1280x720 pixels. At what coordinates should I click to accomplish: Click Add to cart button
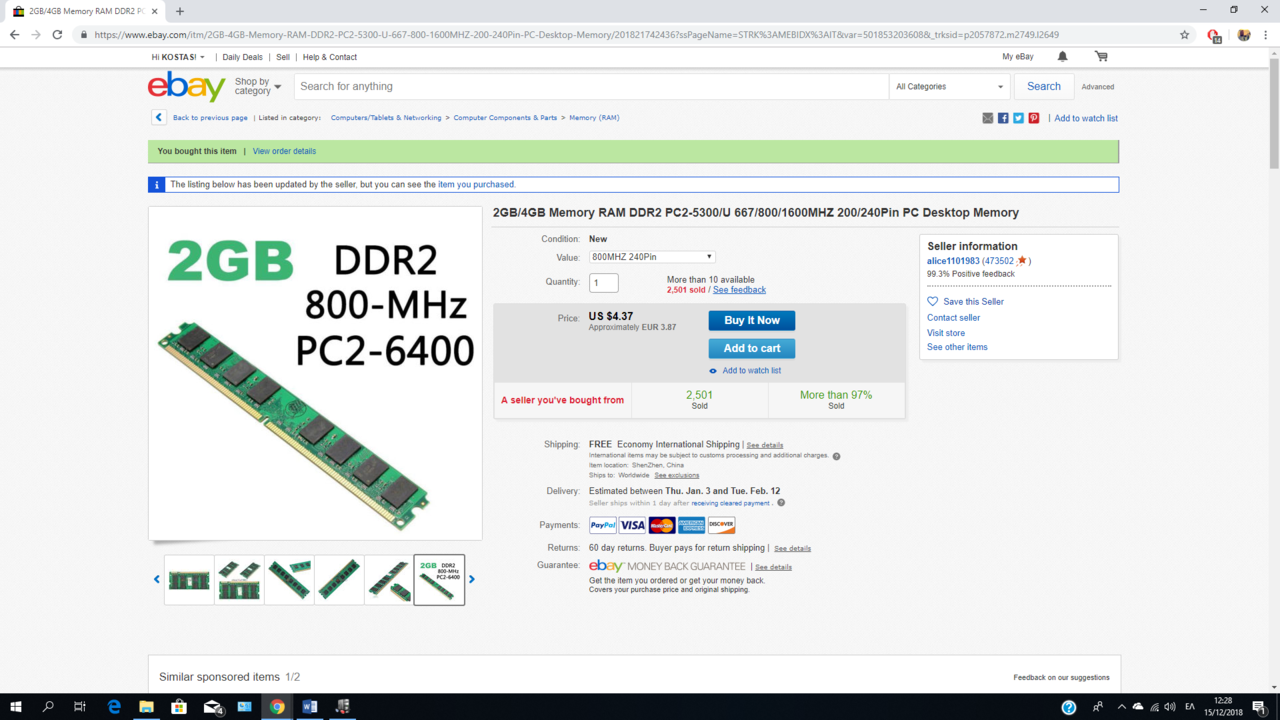(x=752, y=348)
